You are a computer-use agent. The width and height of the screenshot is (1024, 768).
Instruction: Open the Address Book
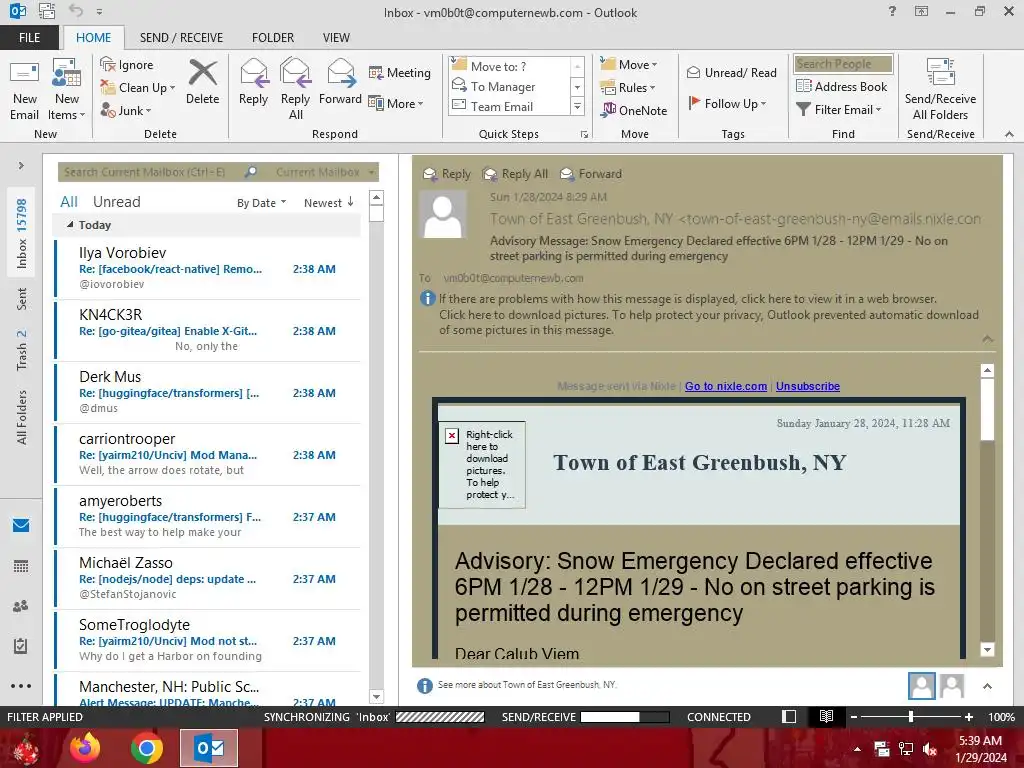point(842,86)
